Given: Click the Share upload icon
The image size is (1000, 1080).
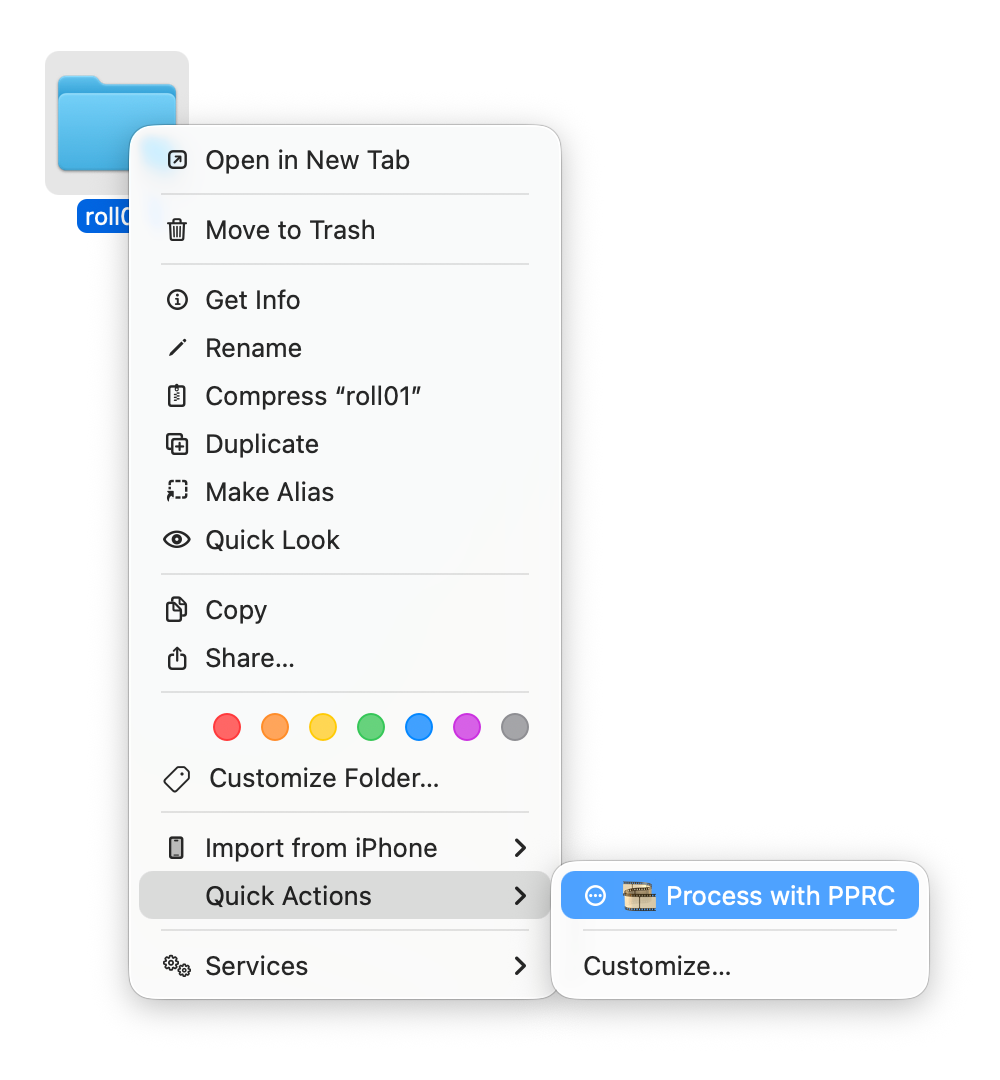Looking at the screenshot, I should pos(177,658).
